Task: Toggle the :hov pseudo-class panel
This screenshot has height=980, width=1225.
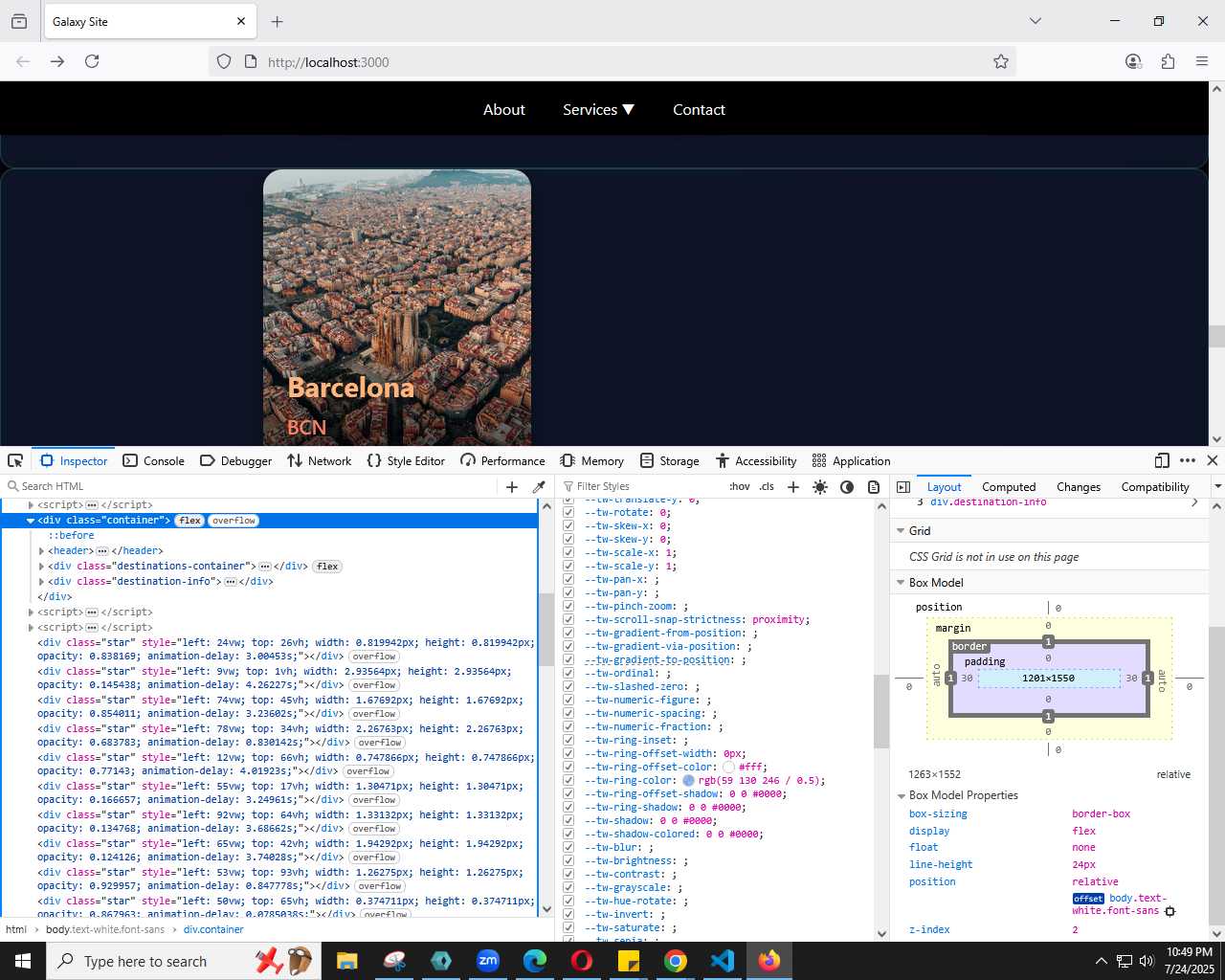Action: coord(740,486)
